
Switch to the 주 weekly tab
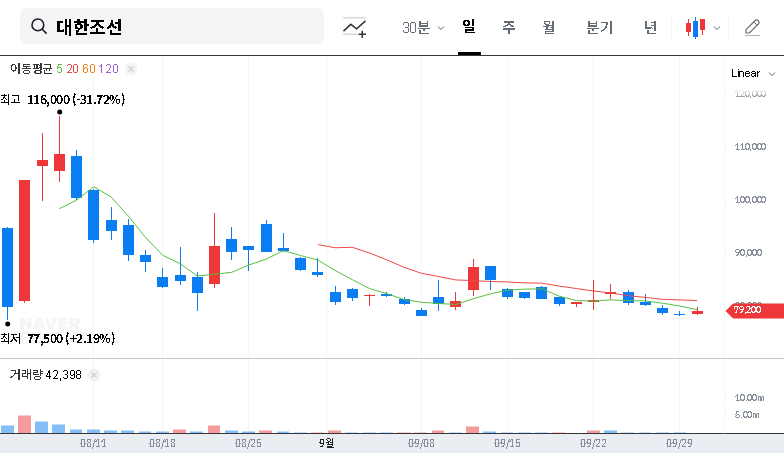pos(508,27)
